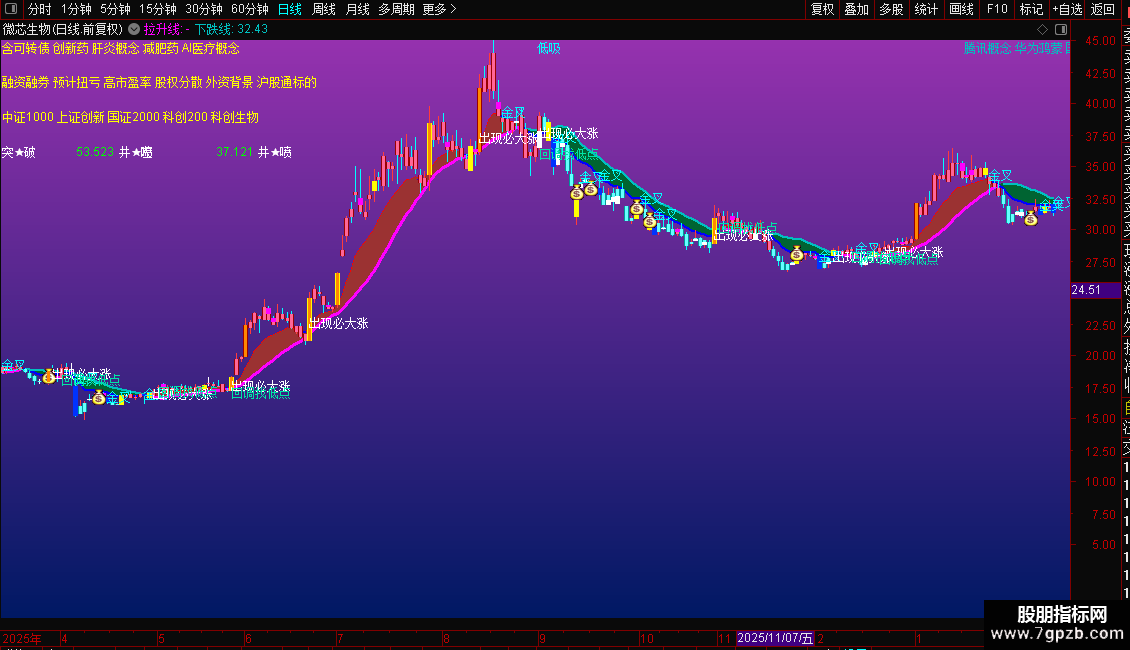Click the 高市盈率 tag
Screen dimensions: 1130x650
tap(128, 82)
